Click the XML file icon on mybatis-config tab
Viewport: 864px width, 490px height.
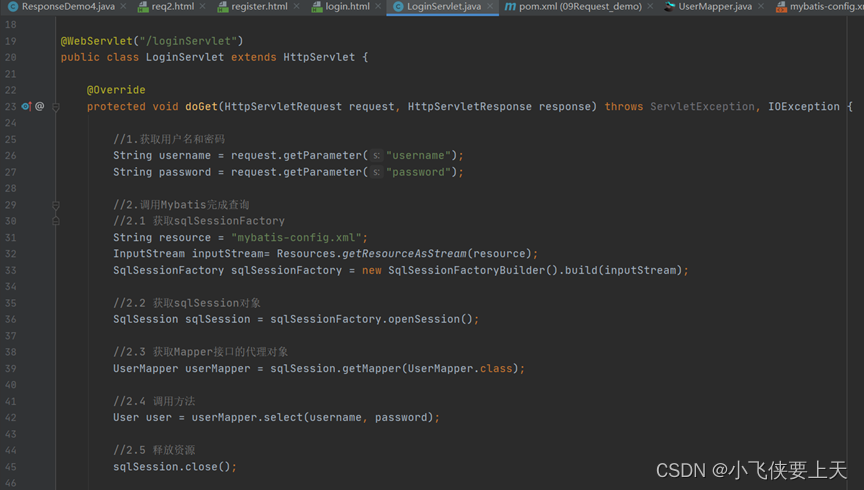(781, 7)
